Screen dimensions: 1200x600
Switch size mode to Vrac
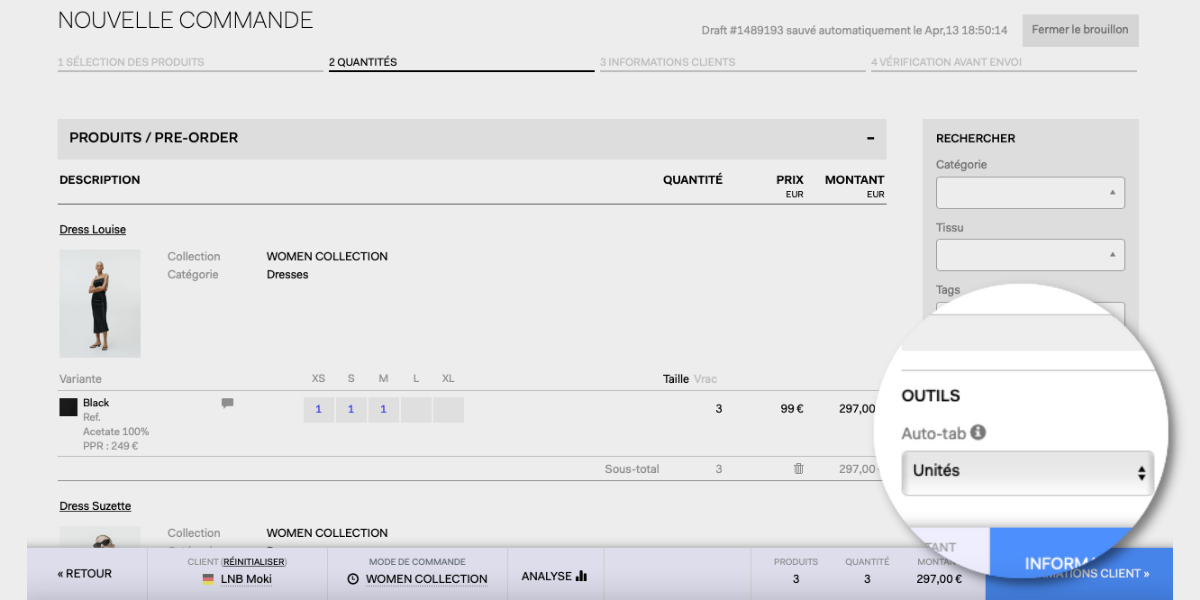pos(705,379)
